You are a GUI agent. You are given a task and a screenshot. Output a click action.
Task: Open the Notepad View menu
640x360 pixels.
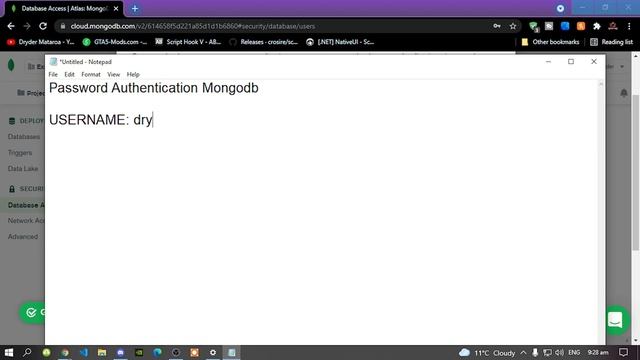pyautogui.click(x=113, y=74)
